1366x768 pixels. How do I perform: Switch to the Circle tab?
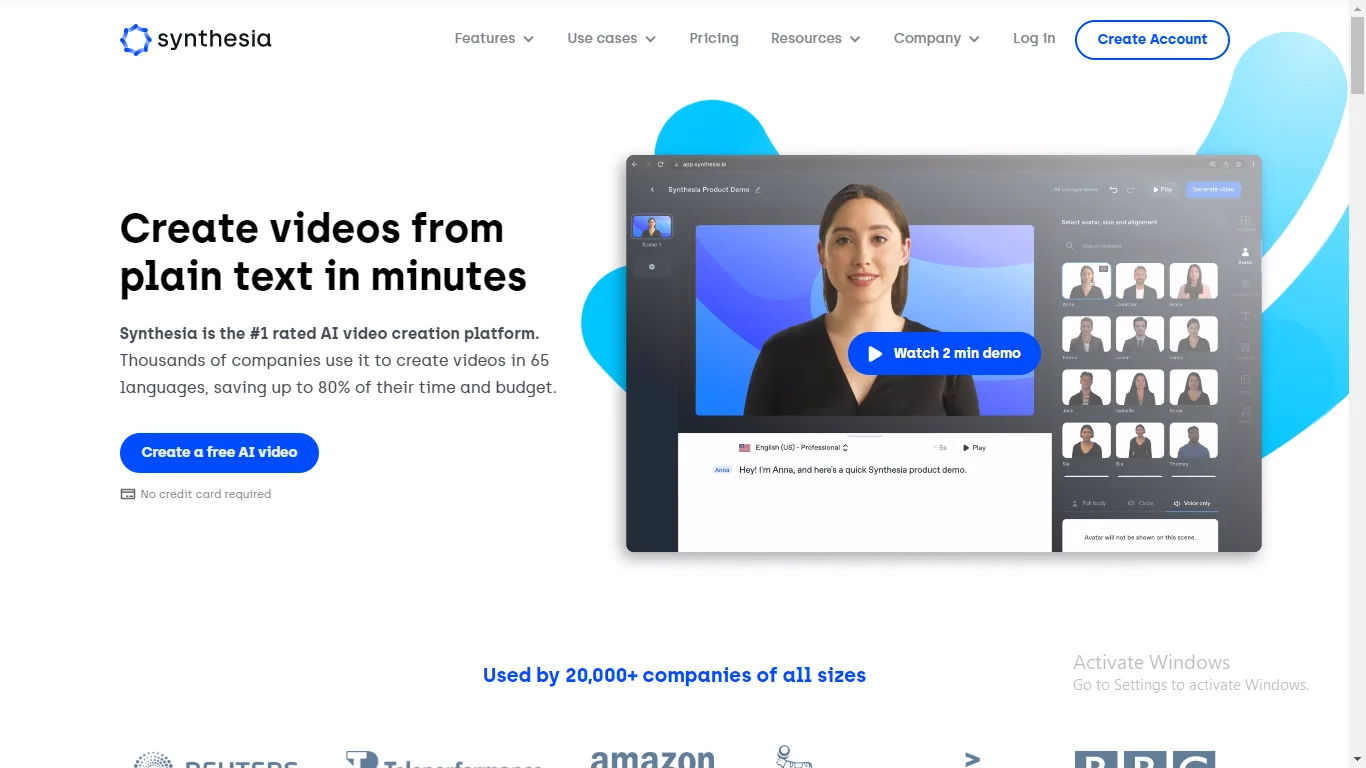point(1140,503)
